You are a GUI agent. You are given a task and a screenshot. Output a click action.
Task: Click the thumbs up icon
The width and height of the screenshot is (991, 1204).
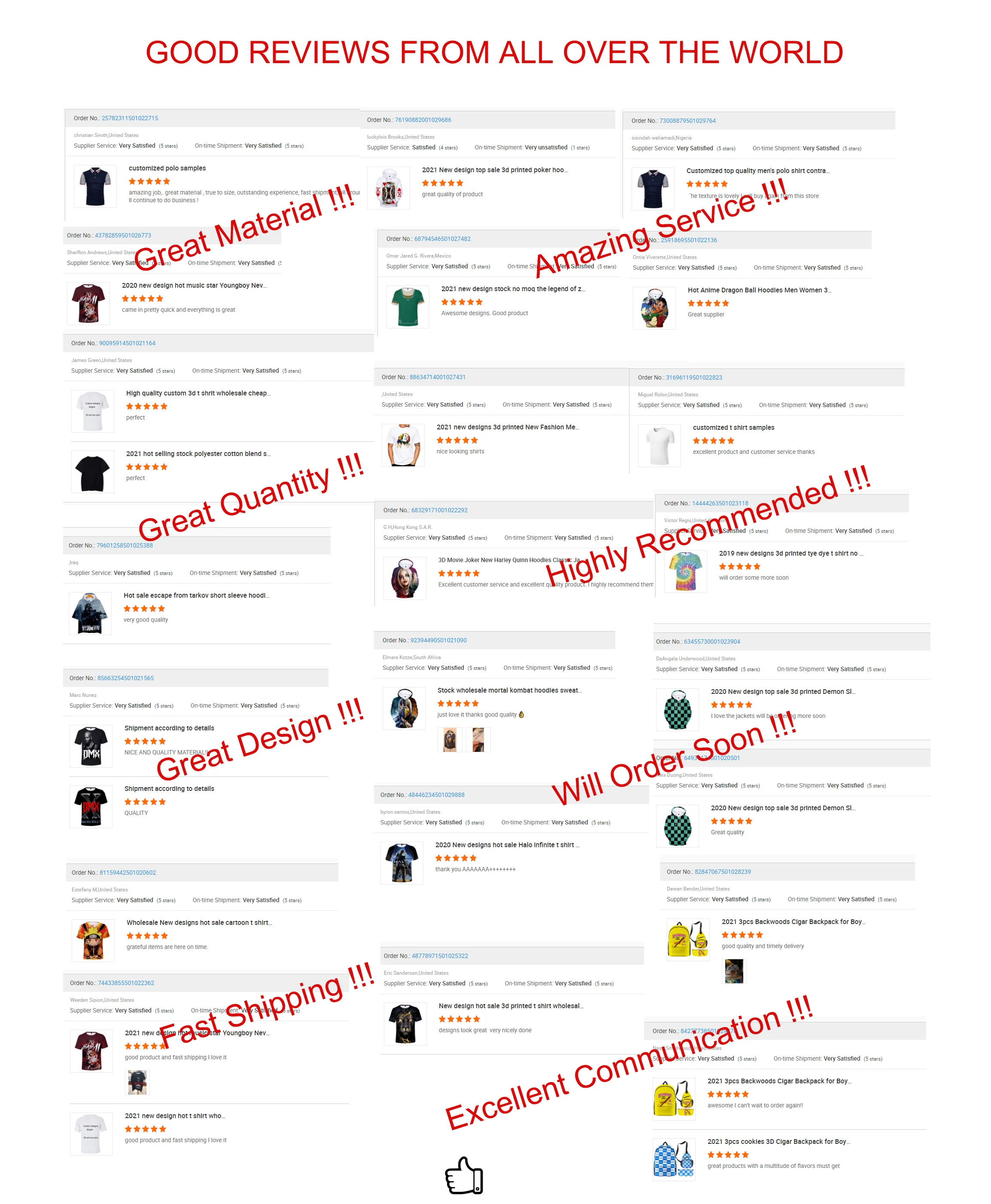point(464,1175)
